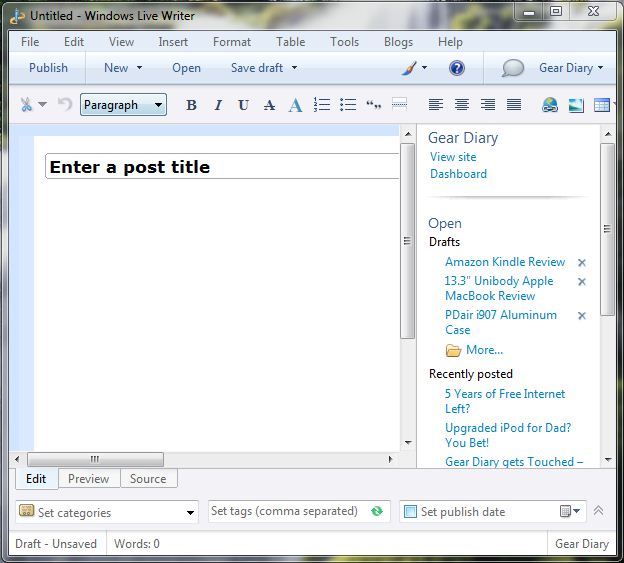The height and width of the screenshot is (563, 624).
Task: Open the Format menu
Action: pyautogui.click(x=232, y=42)
